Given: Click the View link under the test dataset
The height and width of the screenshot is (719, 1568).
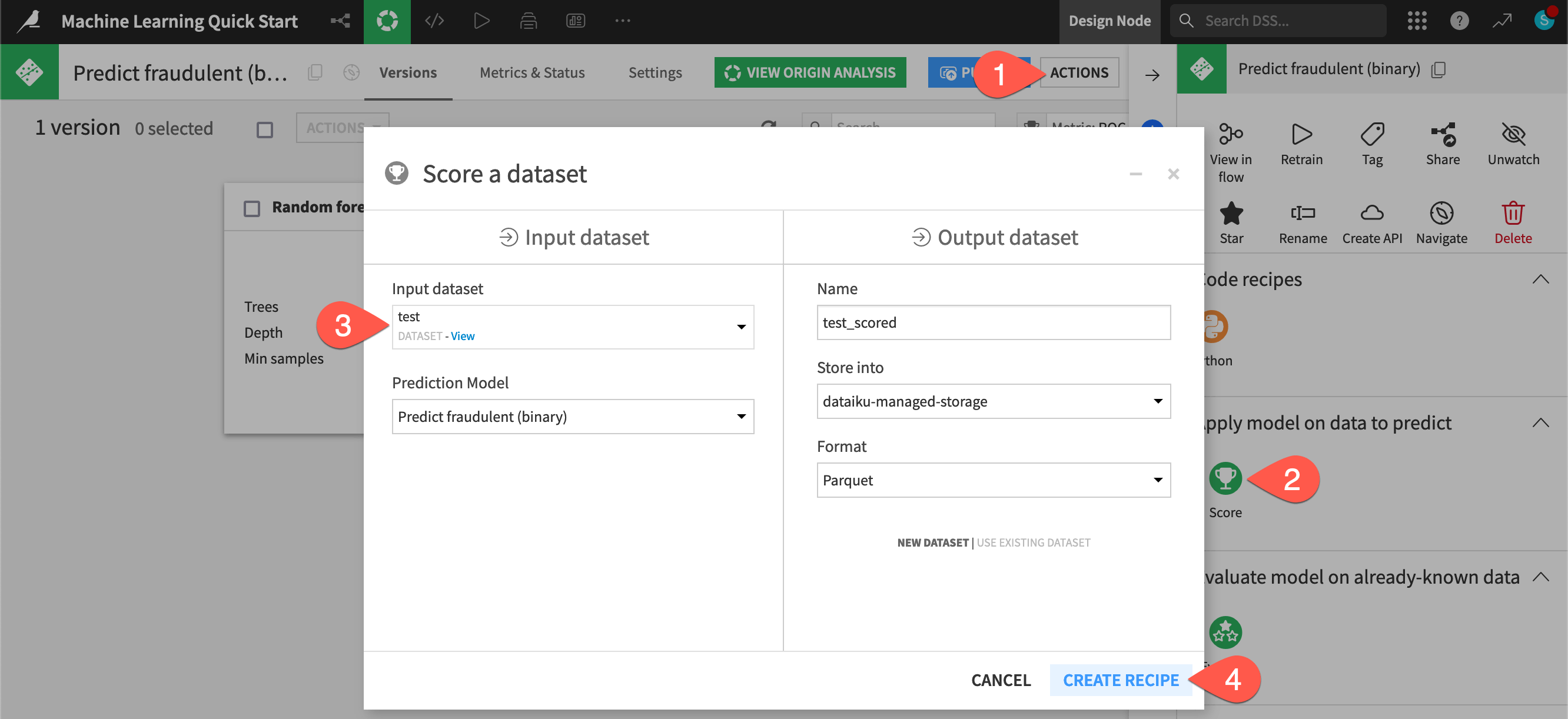Looking at the screenshot, I should point(463,336).
